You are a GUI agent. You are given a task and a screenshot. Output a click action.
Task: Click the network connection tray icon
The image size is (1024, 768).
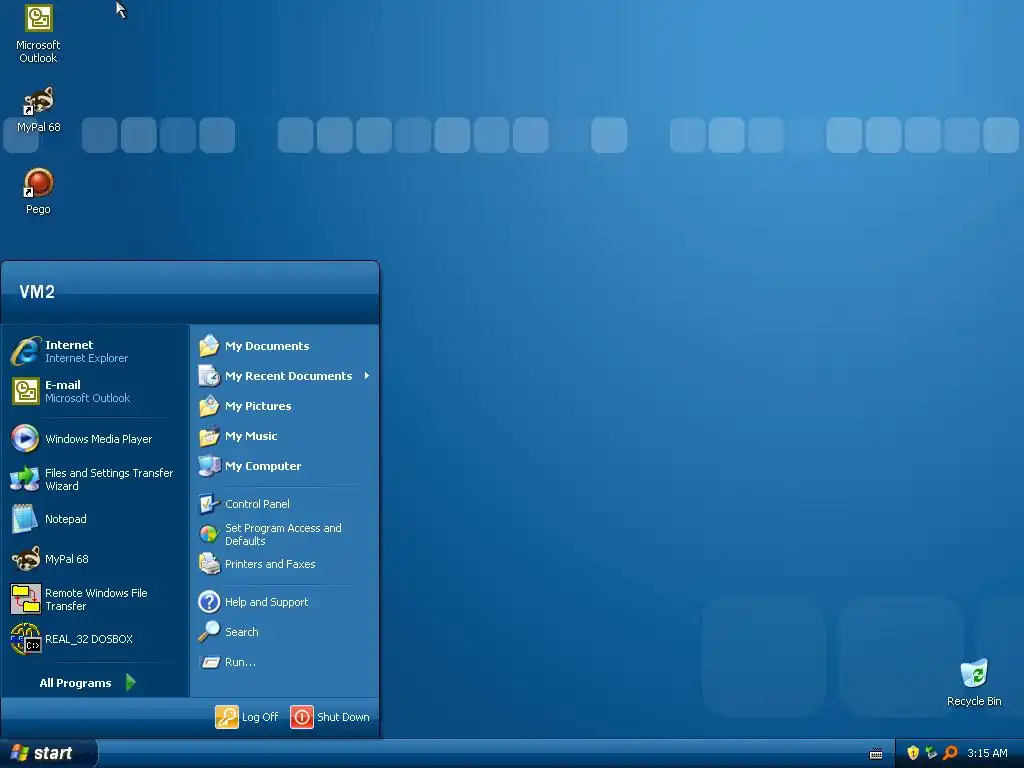(x=931, y=753)
